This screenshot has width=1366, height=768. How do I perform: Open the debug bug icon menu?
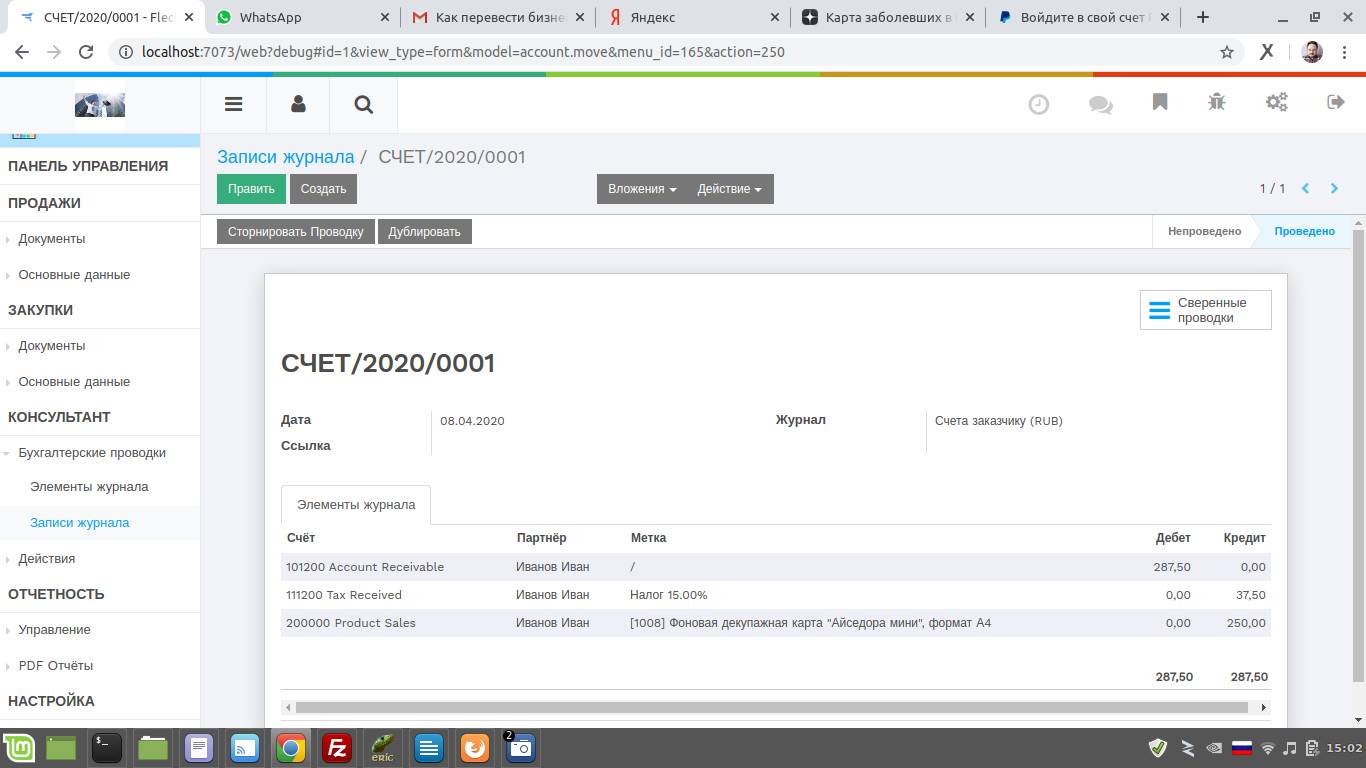(1217, 103)
